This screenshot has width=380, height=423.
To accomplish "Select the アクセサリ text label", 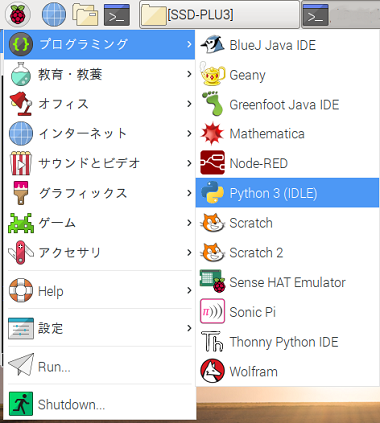I will coord(69,253).
